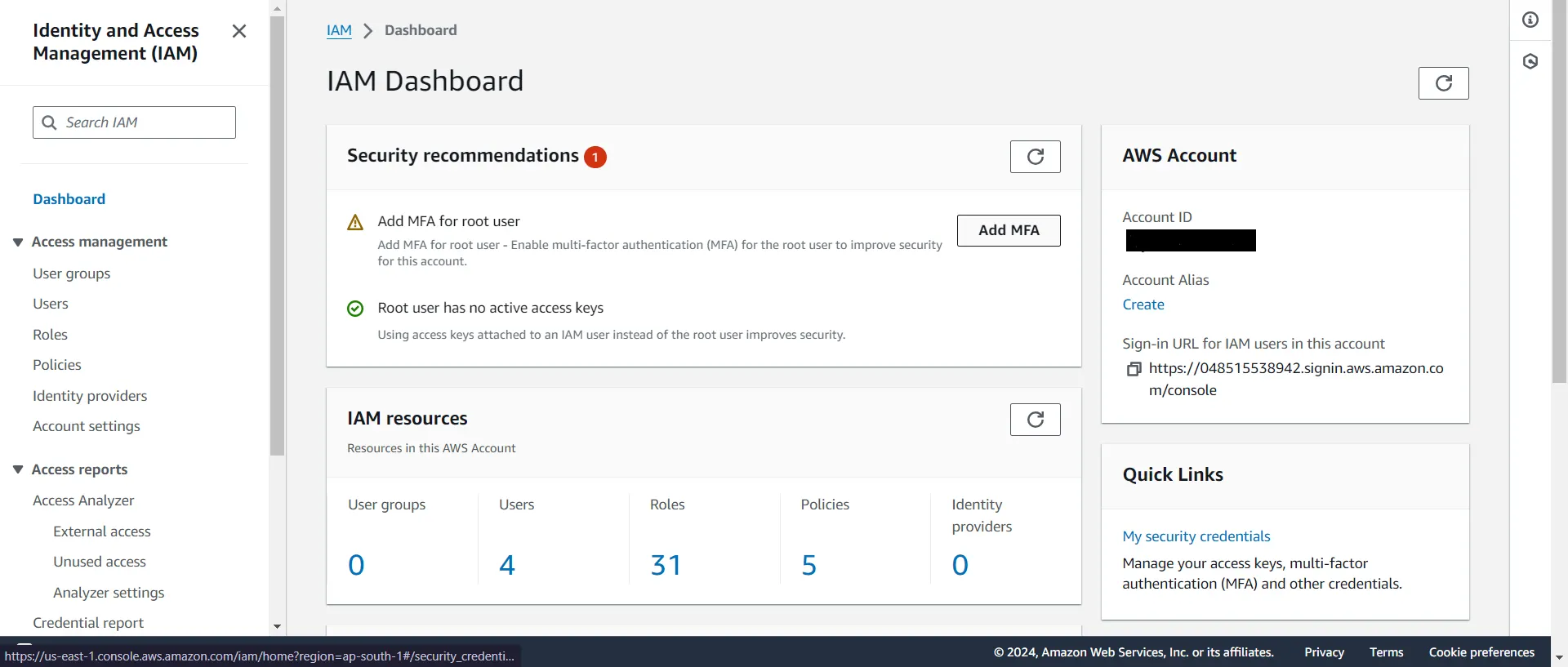1568x667 pixels.
Task: Open the hexagon tutorials icon on right rail
Action: click(x=1530, y=61)
